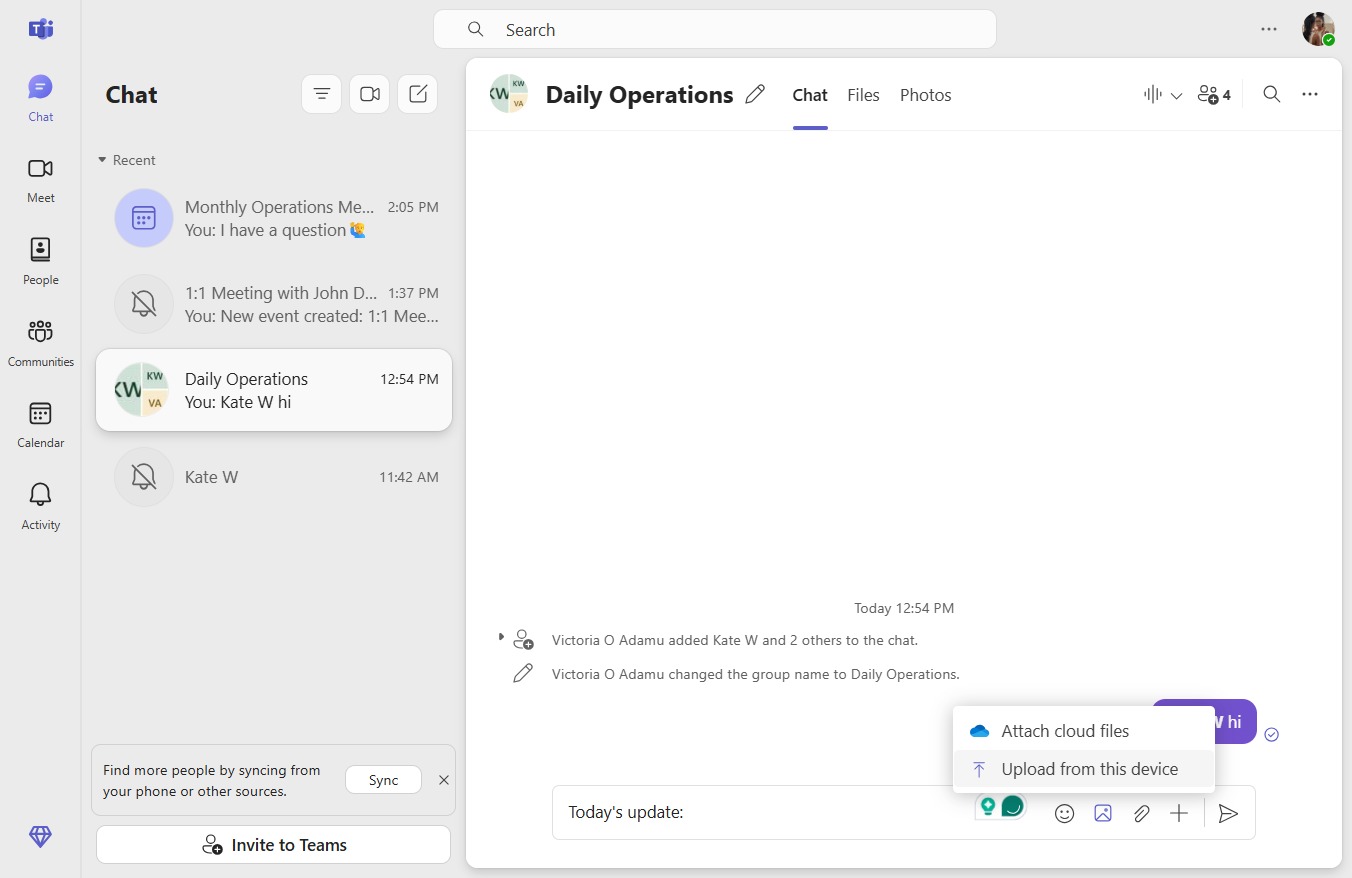Open the Meet section in the left rail
1352x878 pixels.
[x=40, y=180]
